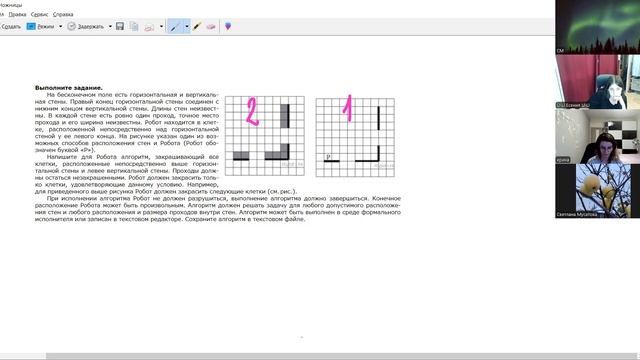Viewport: 640px width, 360px height.
Task: Select the Светлана participant tile with yellow fruit
Action: (x=598, y=191)
